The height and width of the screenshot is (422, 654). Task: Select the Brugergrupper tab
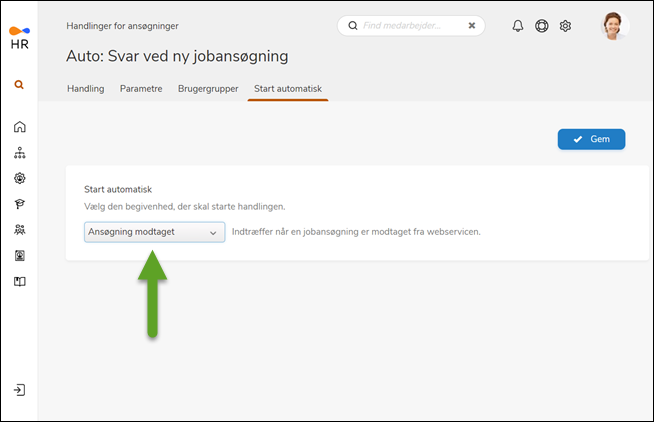pos(208,89)
